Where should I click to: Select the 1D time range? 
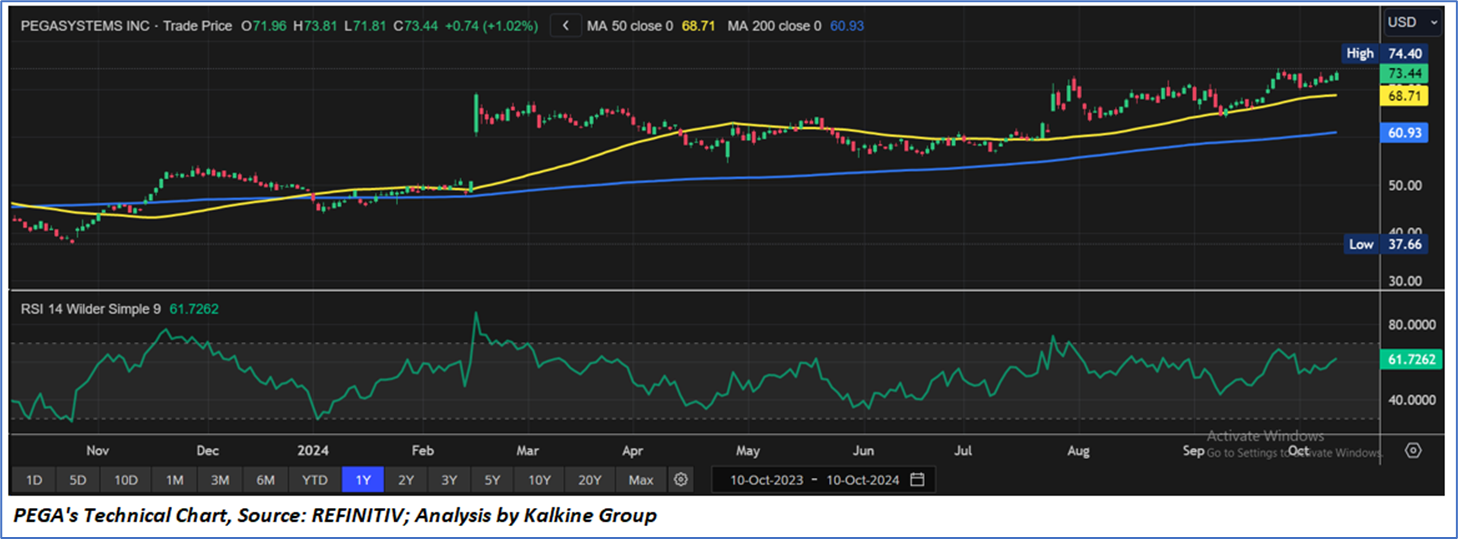33,480
